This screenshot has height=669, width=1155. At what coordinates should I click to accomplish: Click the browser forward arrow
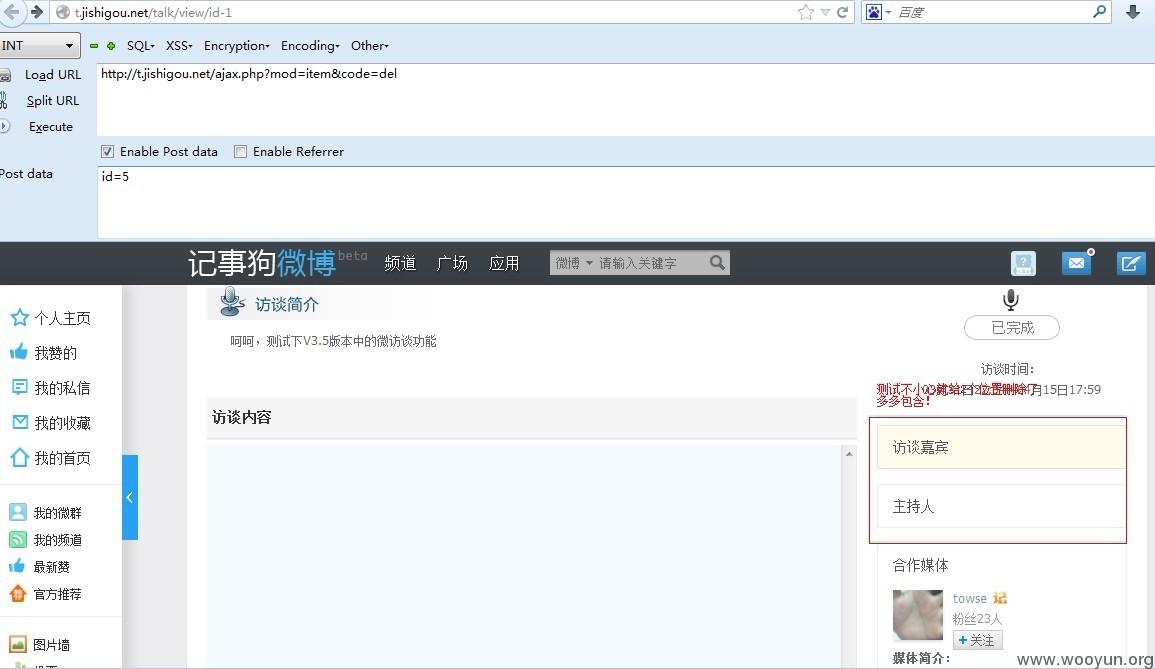tap(36, 12)
